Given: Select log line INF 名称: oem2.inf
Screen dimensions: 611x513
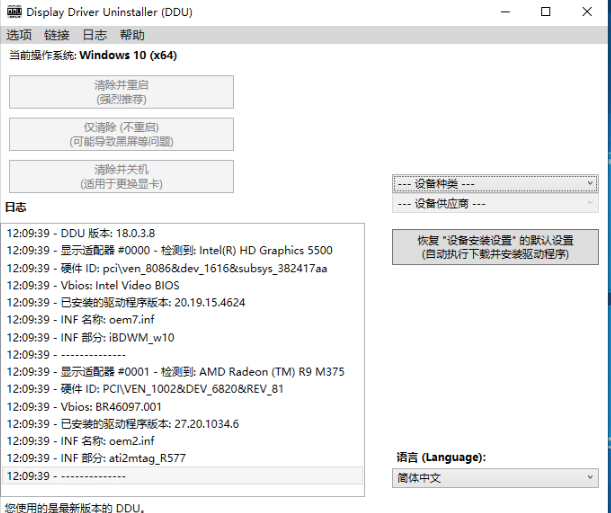Looking at the screenshot, I should coord(182,441).
